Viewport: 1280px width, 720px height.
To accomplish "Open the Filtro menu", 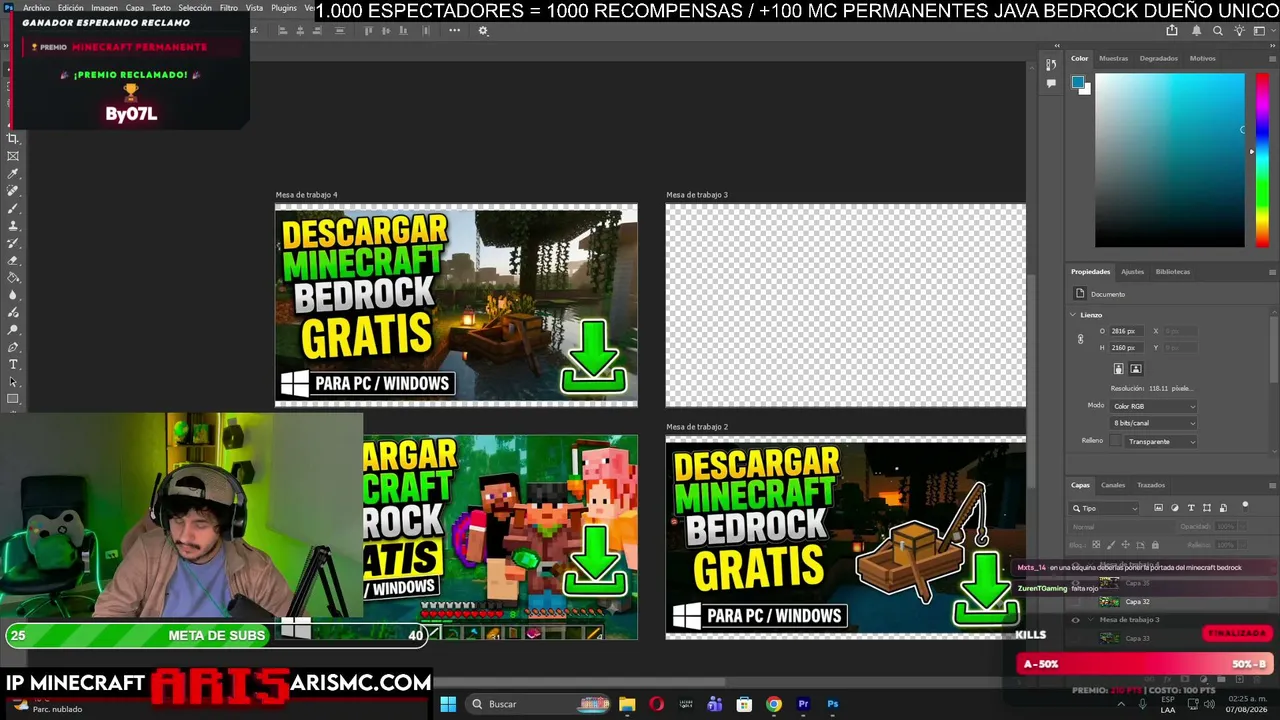I will pyautogui.click(x=229, y=8).
